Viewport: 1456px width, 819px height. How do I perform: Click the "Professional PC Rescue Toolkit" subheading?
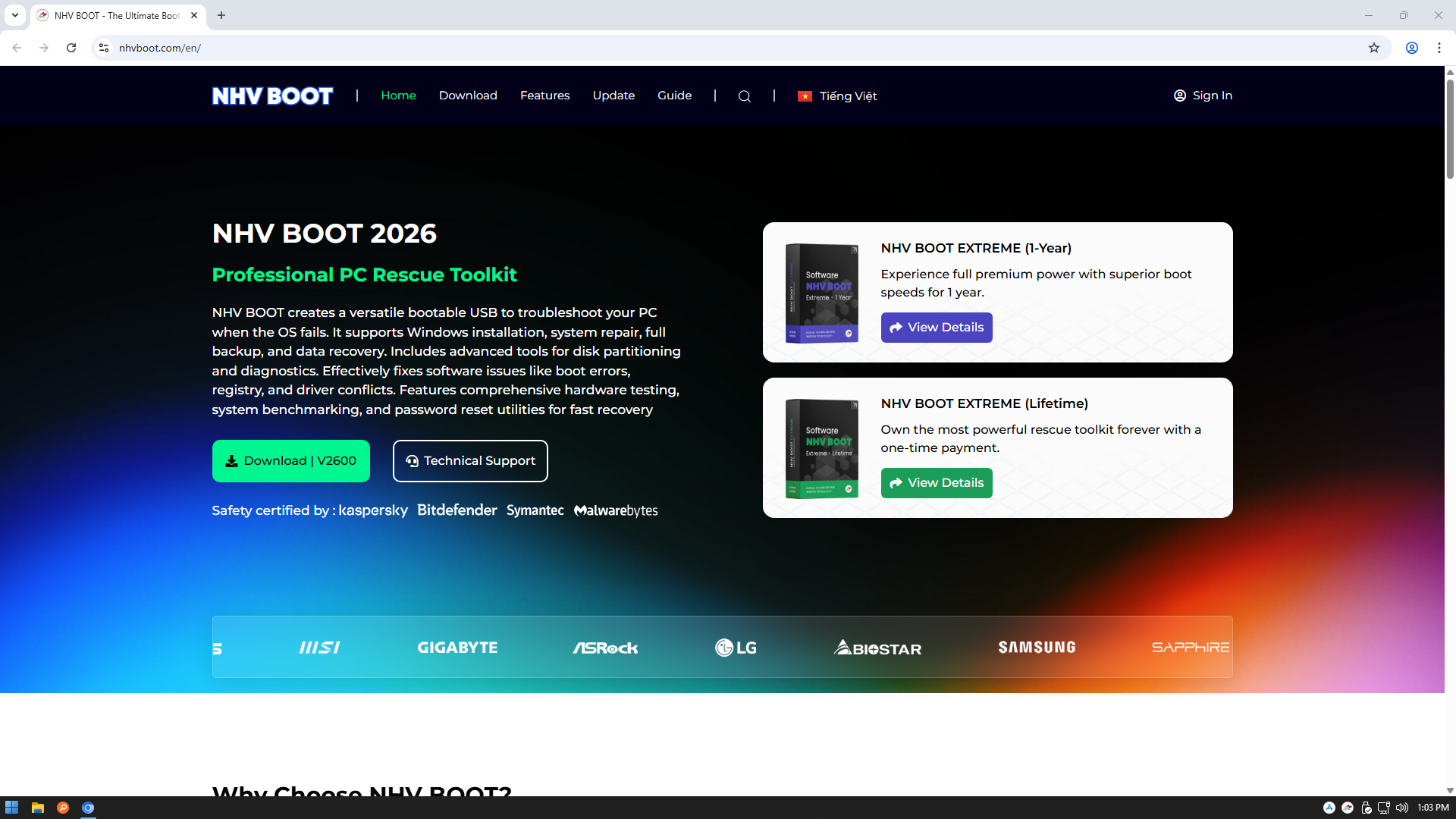click(364, 275)
